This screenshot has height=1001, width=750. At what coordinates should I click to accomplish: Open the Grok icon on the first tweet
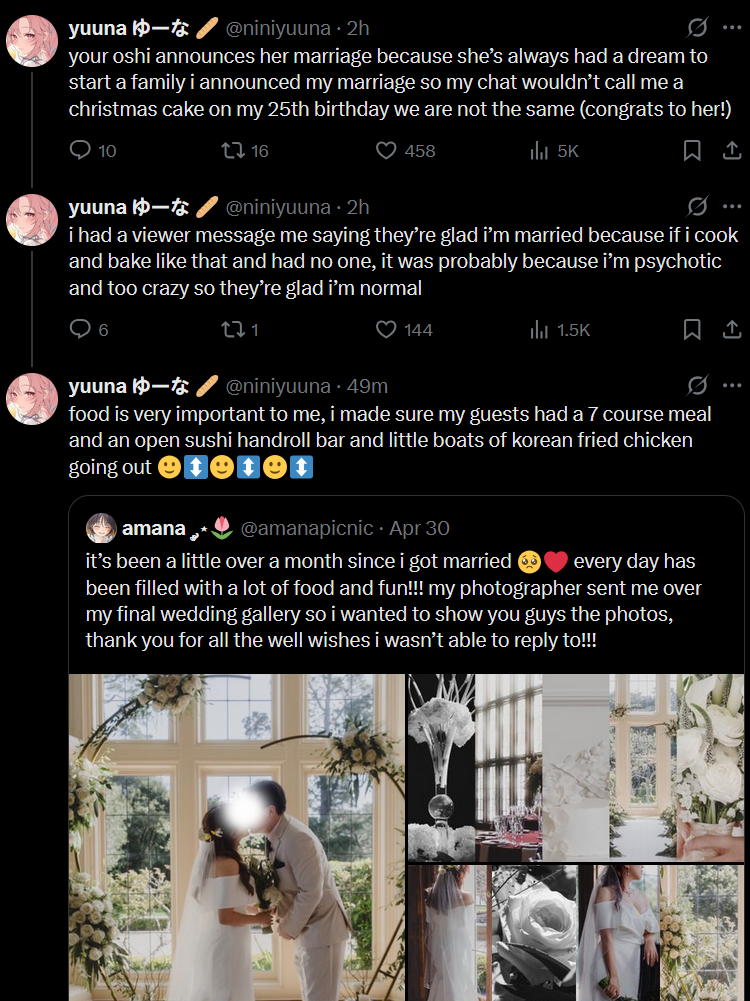click(698, 28)
